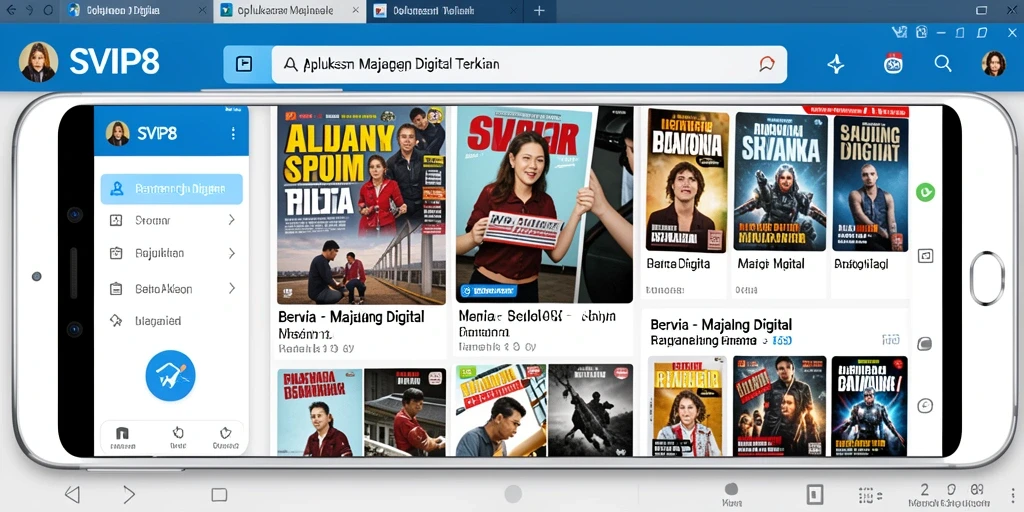Click the rounded grey icon on right edge
The height and width of the screenshot is (512, 1024).
coord(925,344)
